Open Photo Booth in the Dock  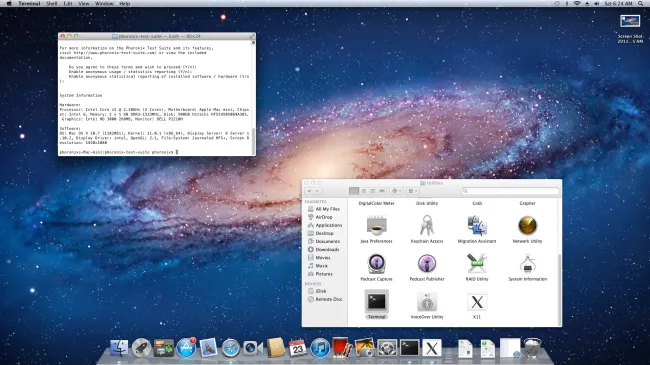click(x=342, y=348)
